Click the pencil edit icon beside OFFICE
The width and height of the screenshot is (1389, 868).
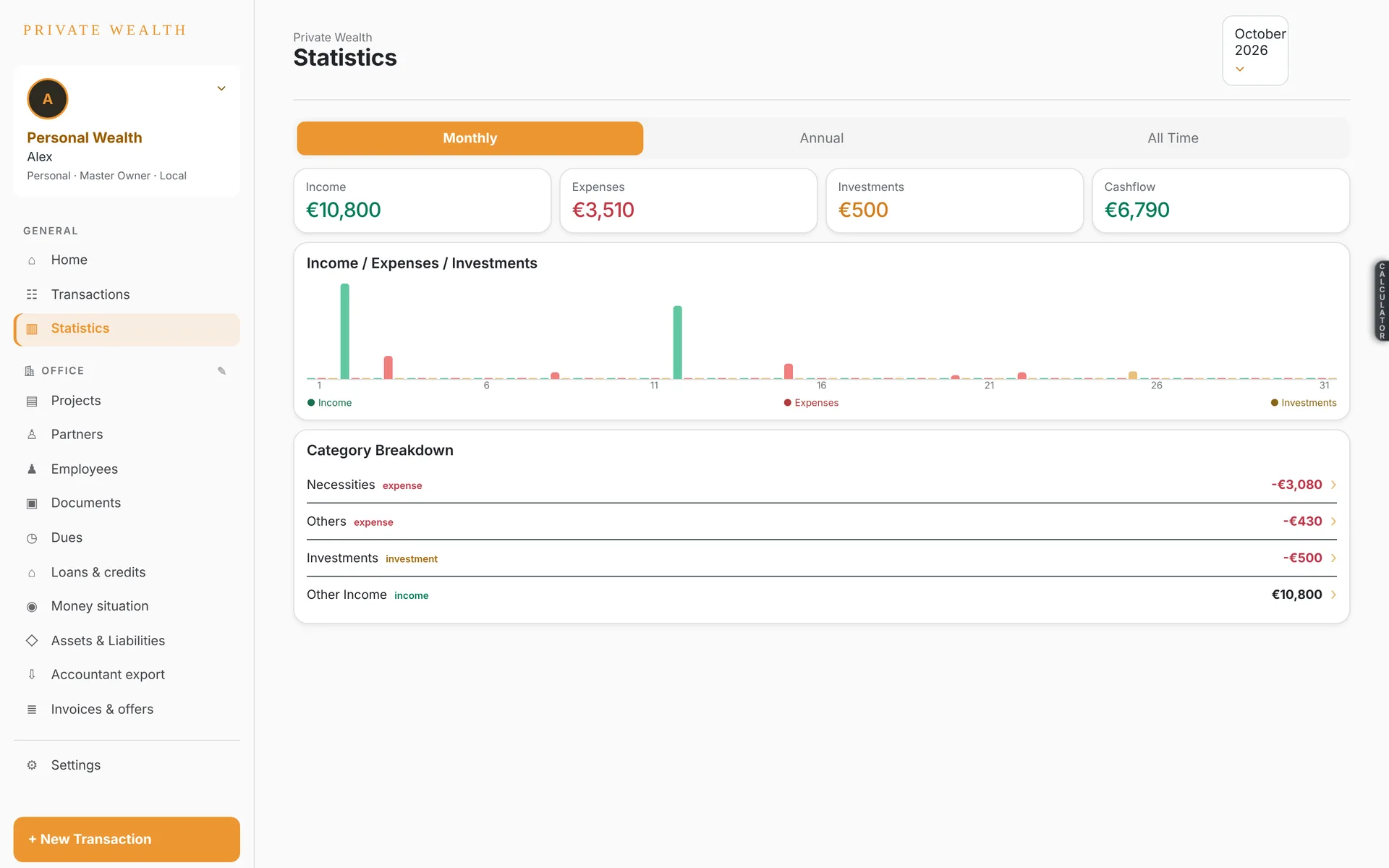222,371
